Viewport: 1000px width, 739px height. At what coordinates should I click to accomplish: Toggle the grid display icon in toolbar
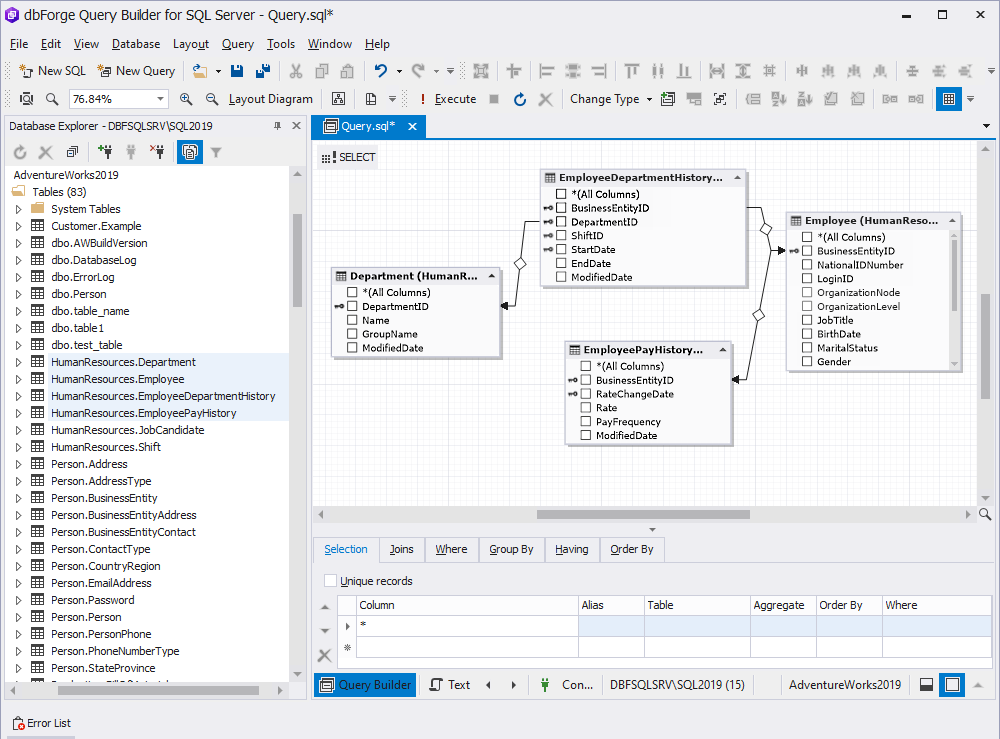point(949,99)
